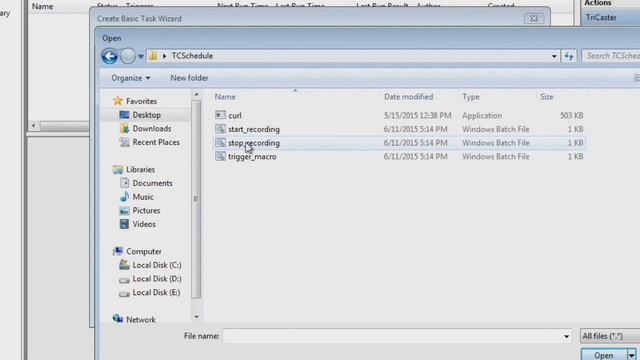640x360 pixels.
Task: Select Computer in navigation pane
Action: (143, 251)
